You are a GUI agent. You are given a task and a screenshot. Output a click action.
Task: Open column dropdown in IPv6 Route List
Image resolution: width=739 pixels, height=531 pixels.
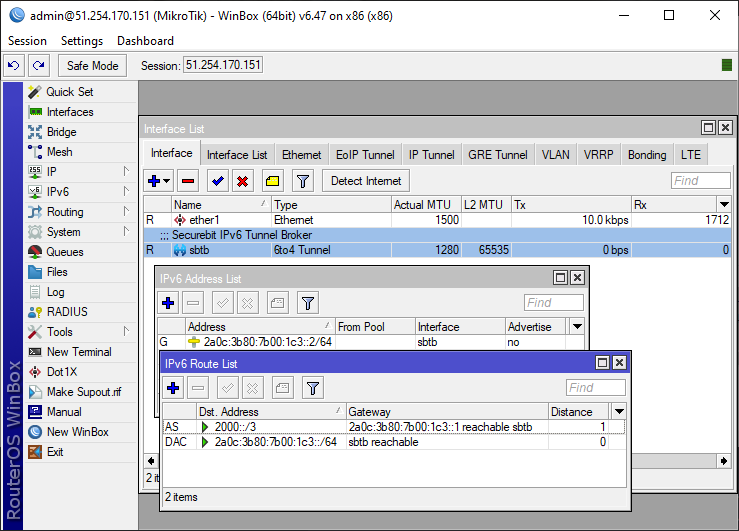pos(619,412)
